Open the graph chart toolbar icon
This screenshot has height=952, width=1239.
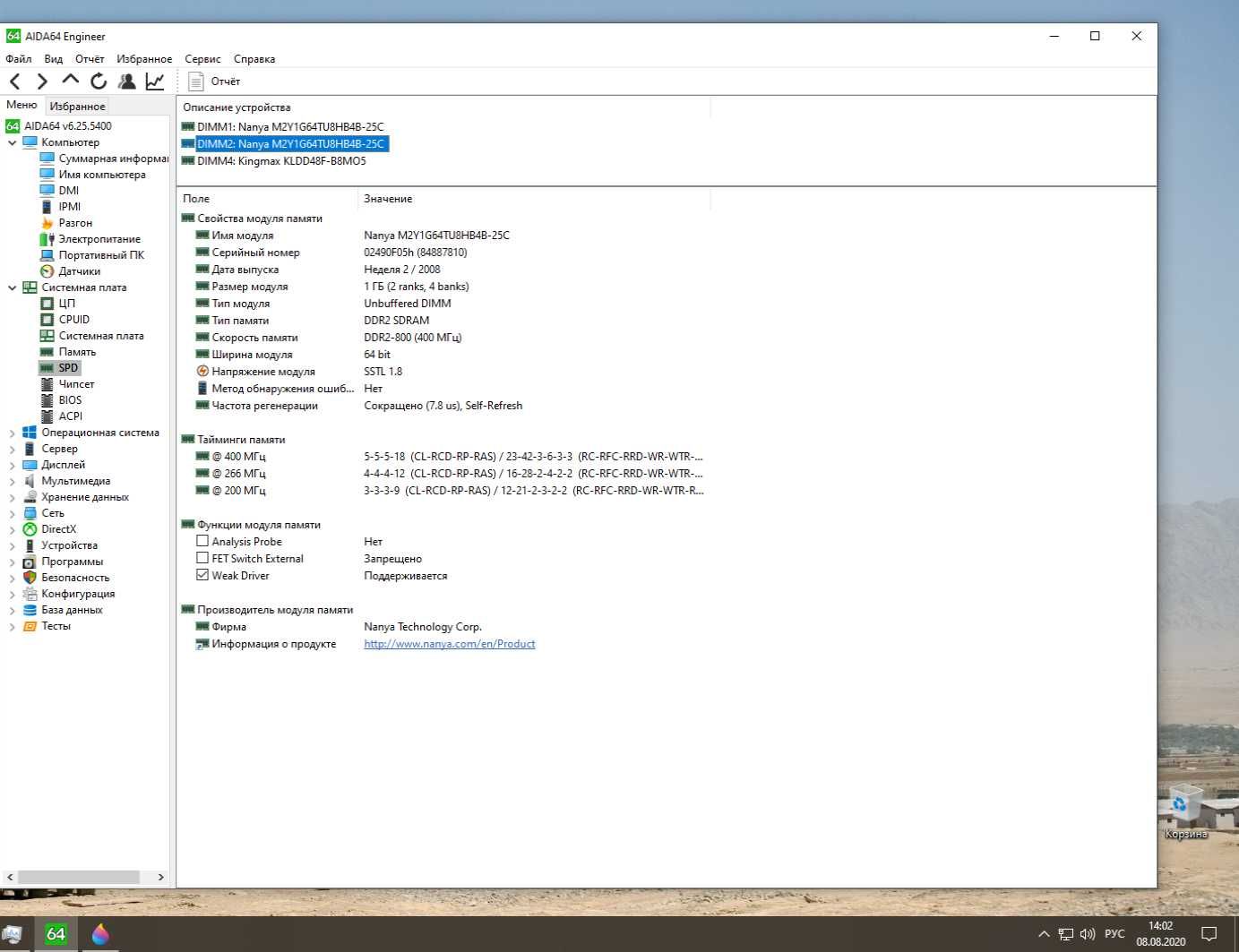pos(155,81)
